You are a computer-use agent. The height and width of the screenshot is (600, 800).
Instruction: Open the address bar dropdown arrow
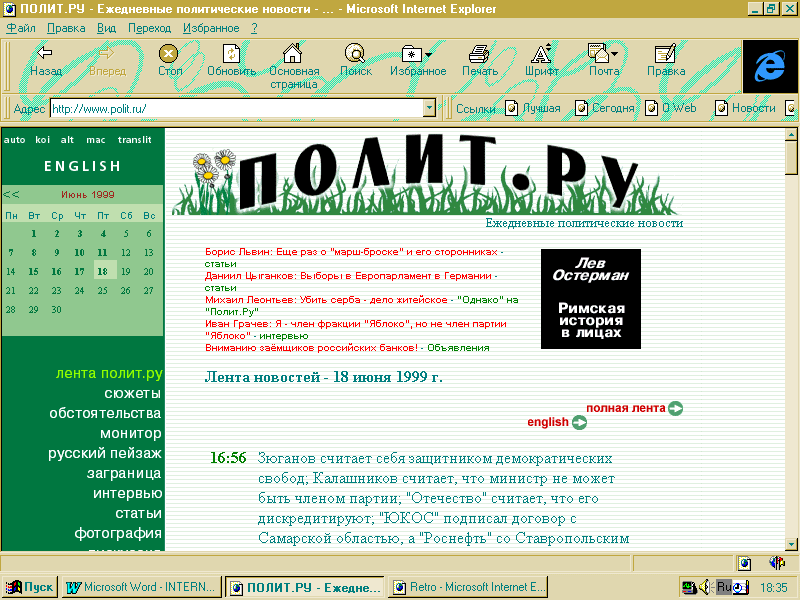click(x=430, y=108)
